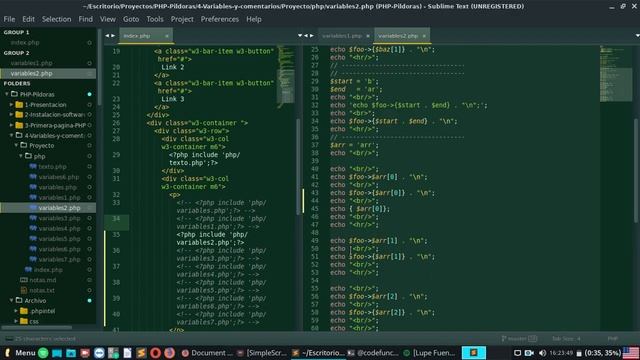Open the volume control in tray
The width and height of the screenshot is (640, 360).
coord(542,353)
